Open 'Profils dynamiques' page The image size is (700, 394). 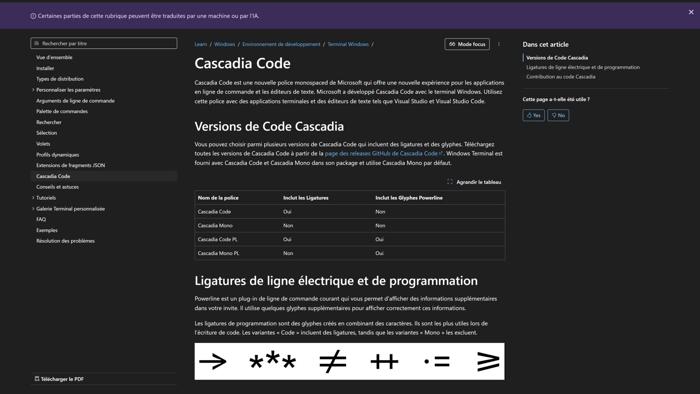tap(58, 155)
